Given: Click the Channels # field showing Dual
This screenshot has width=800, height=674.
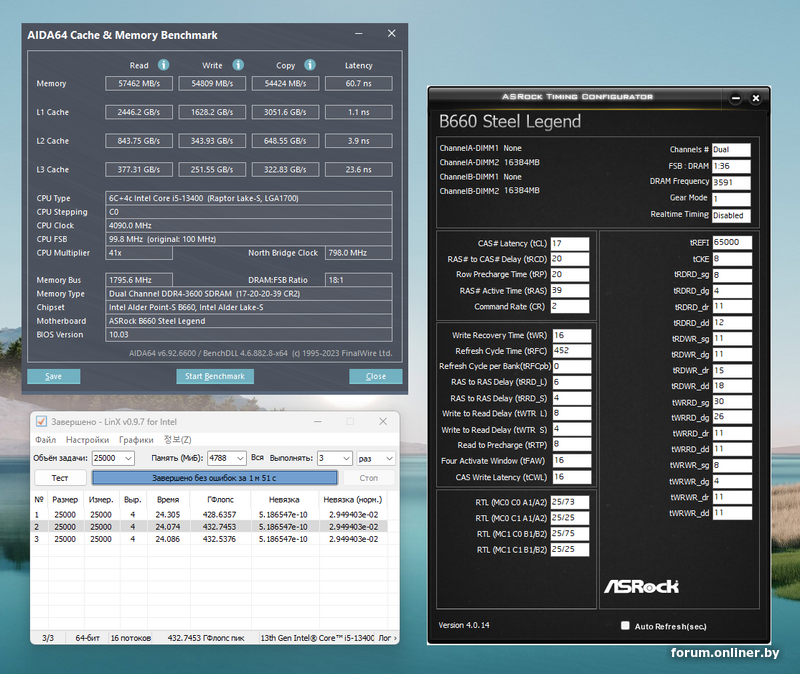Looking at the screenshot, I should pyautogui.click(x=731, y=149).
